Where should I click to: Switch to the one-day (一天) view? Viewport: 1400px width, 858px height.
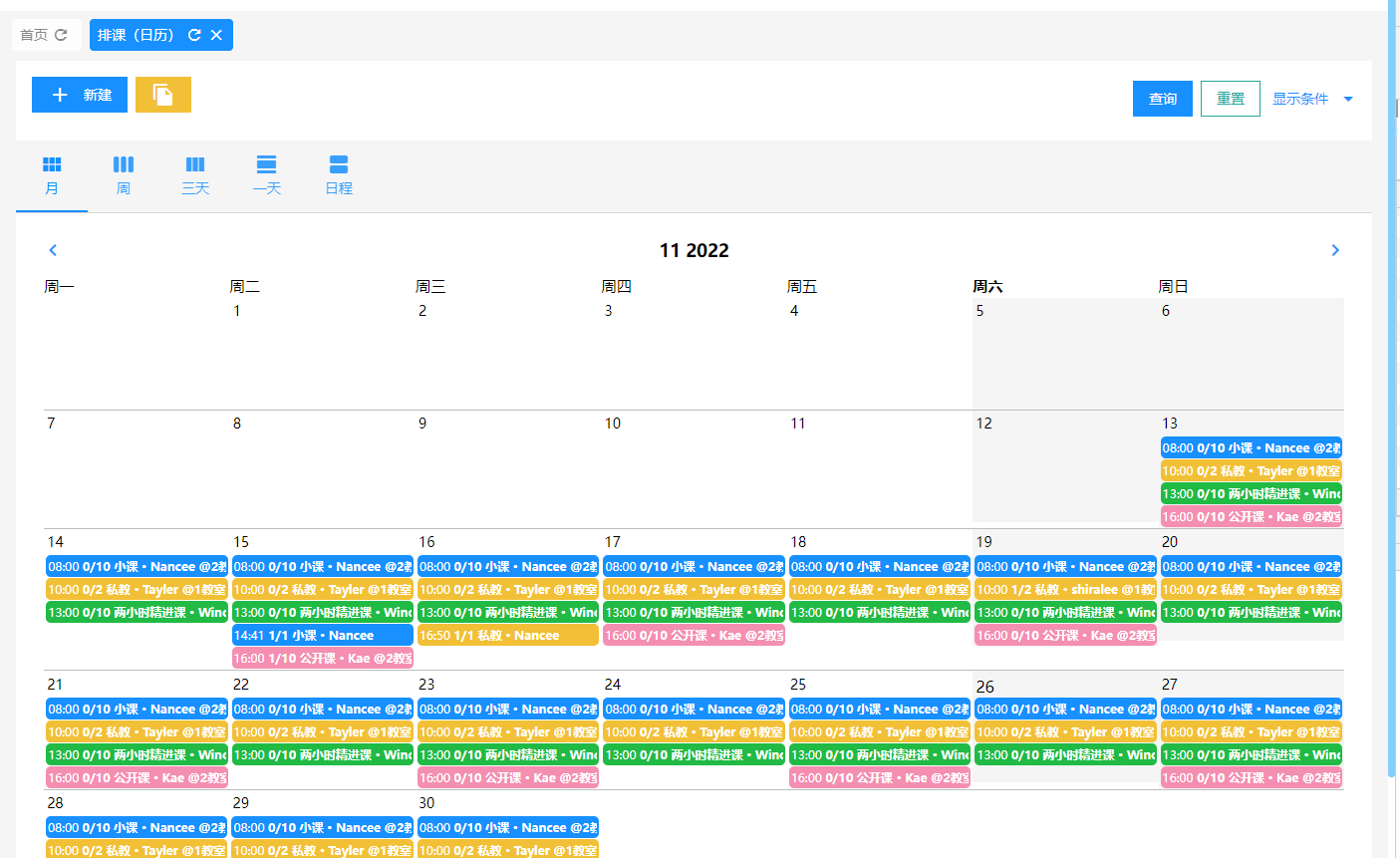point(267,165)
